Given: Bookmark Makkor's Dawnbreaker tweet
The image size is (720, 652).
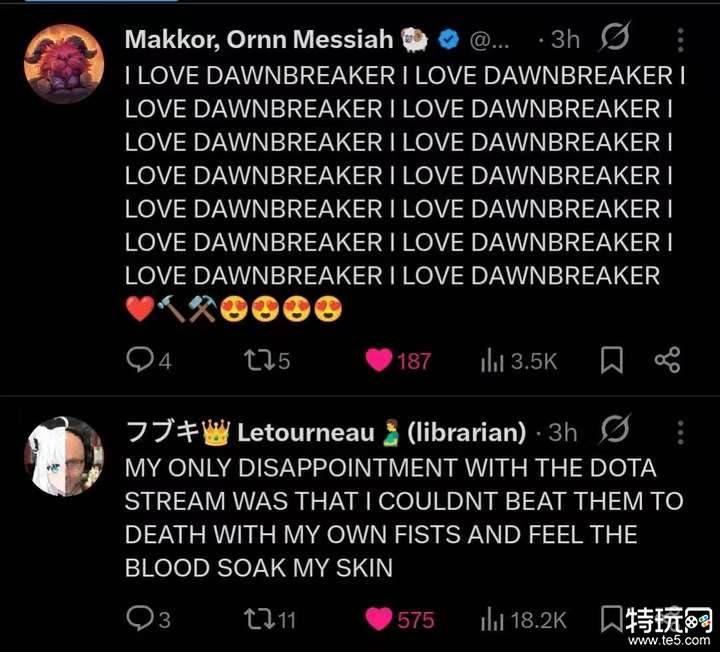Looking at the screenshot, I should (x=612, y=360).
